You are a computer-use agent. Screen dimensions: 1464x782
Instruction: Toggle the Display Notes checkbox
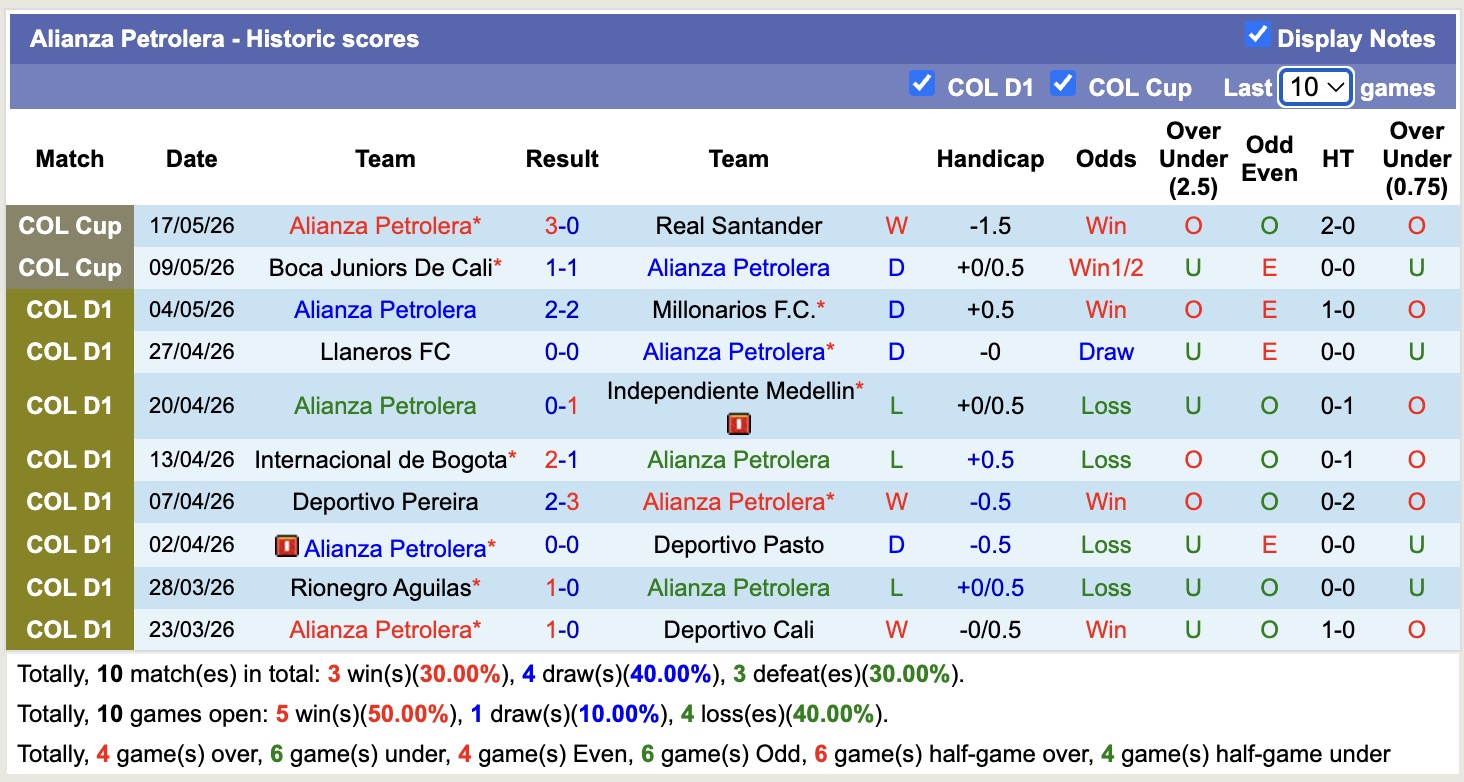(1257, 35)
